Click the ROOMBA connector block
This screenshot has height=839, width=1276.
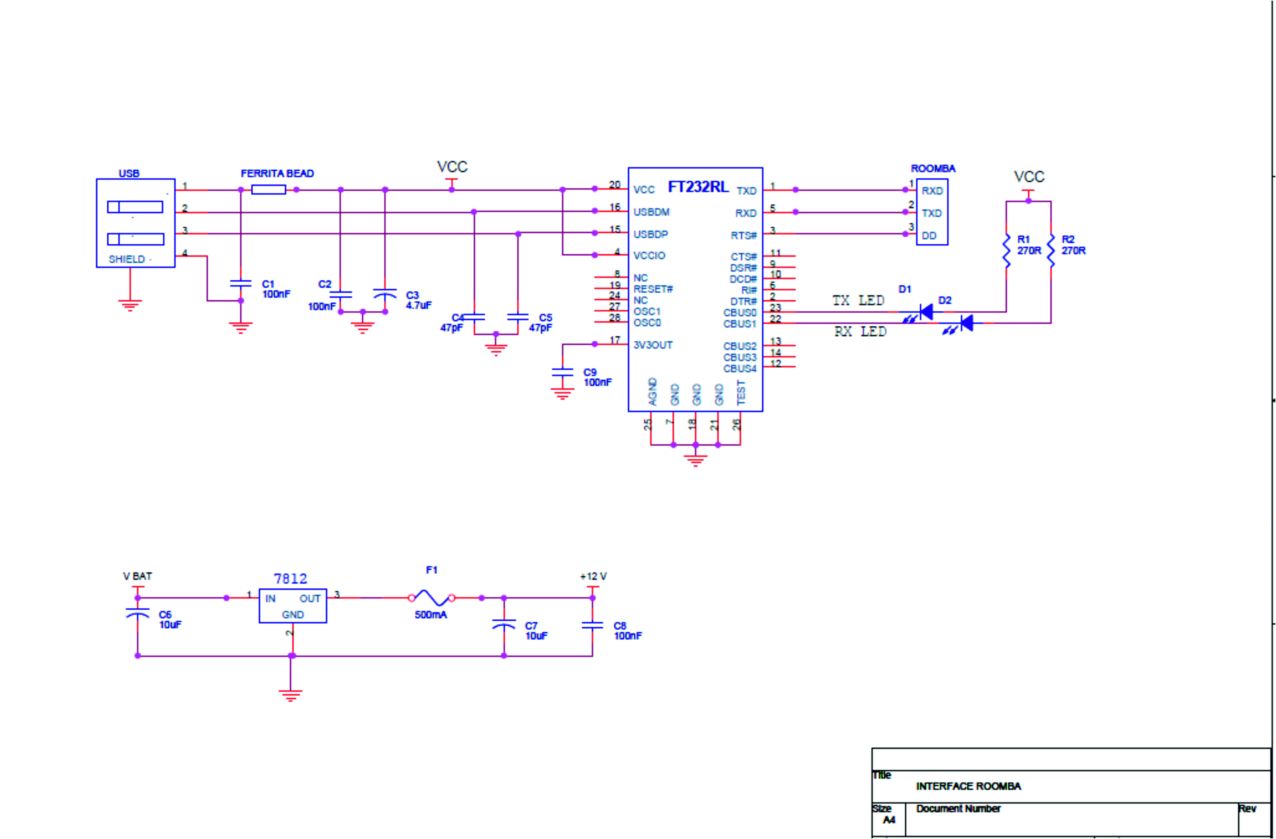click(932, 212)
